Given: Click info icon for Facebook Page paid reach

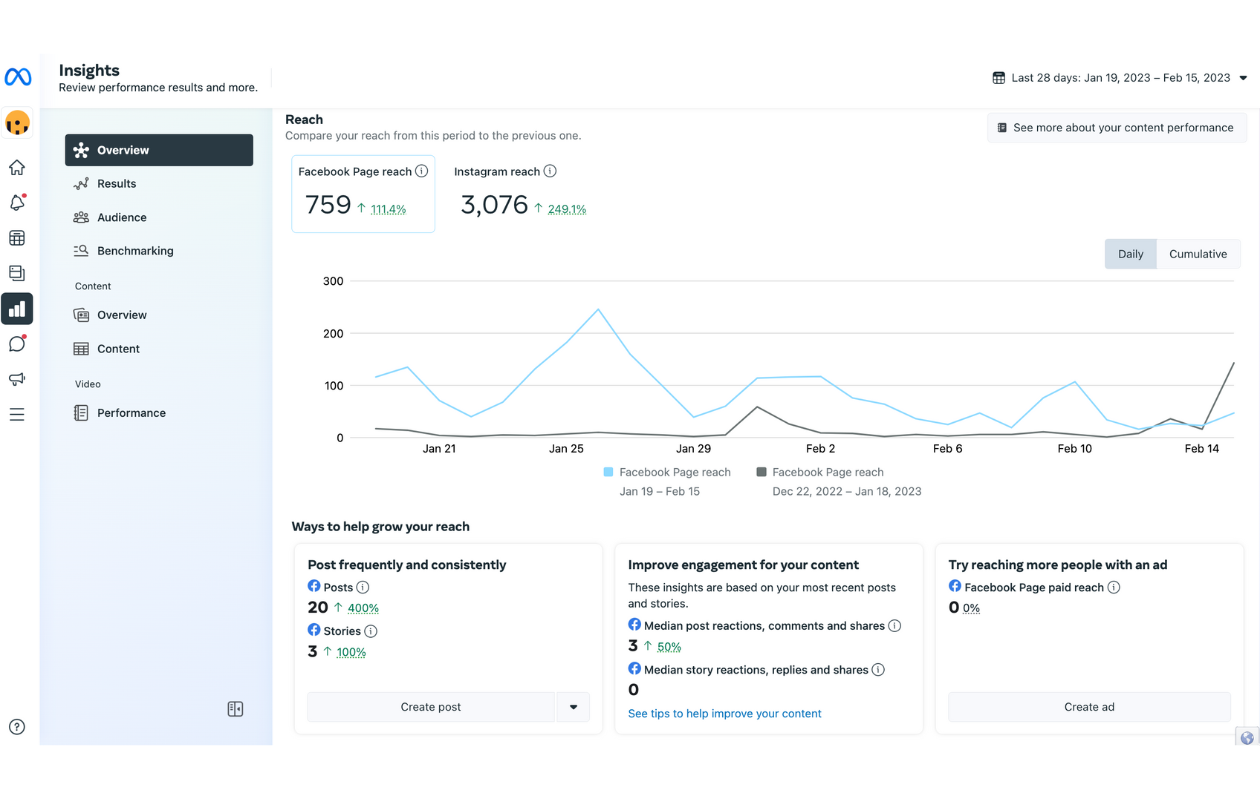Looking at the screenshot, I should coord(1114,588).
